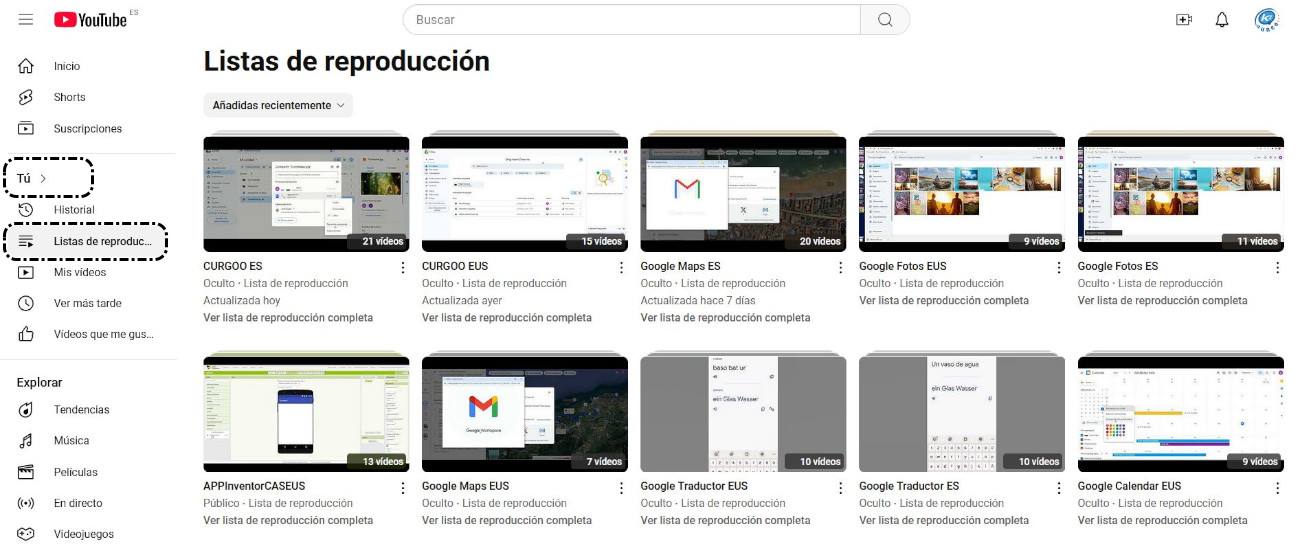The image size is (1300, 553).
Task: Open the notifications bell
Action: pos(1222,19)
